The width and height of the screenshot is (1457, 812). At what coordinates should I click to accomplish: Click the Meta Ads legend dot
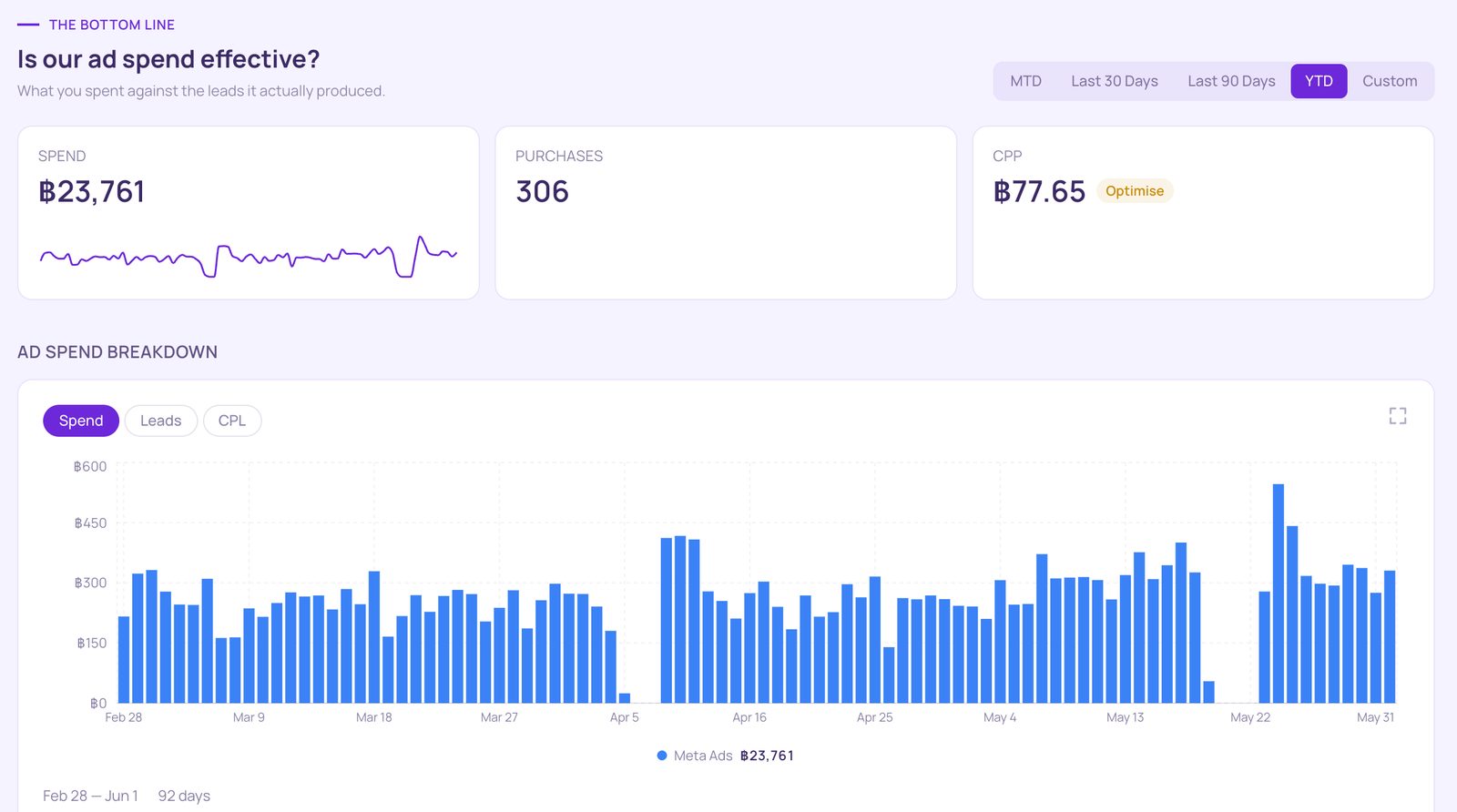(662, 756)
